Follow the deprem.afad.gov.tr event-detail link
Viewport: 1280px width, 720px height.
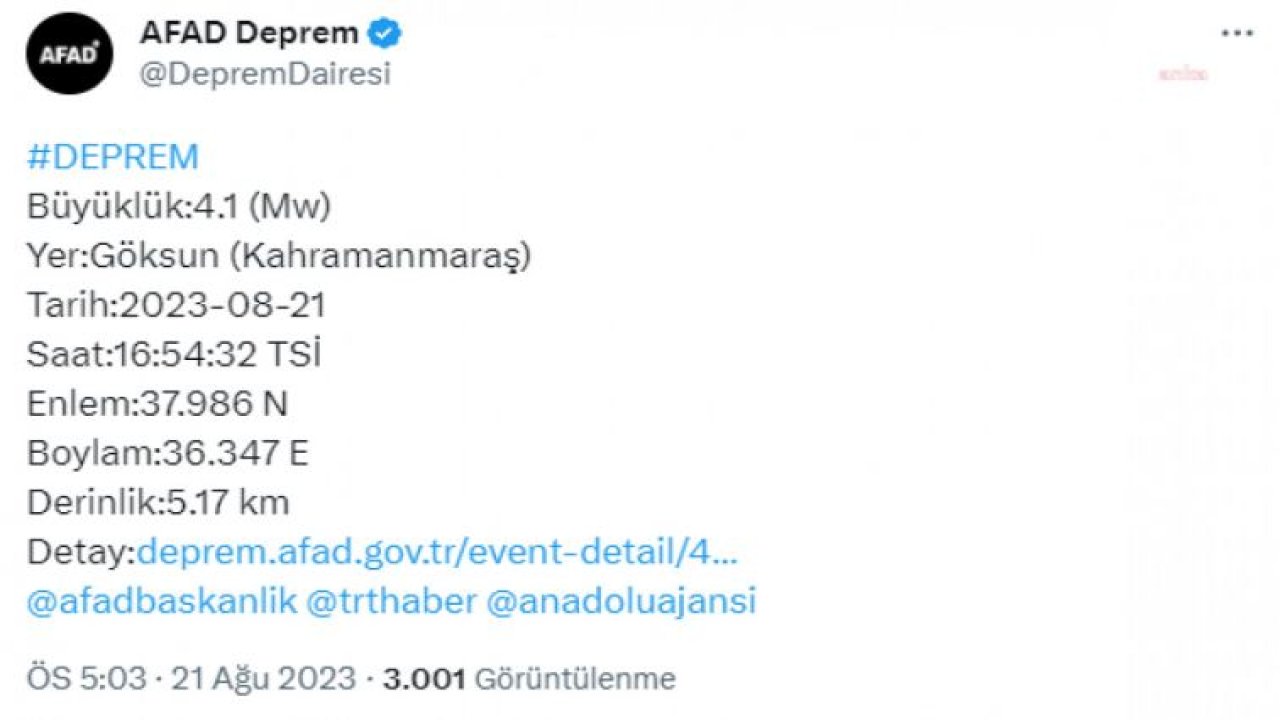tap(437, 552)
